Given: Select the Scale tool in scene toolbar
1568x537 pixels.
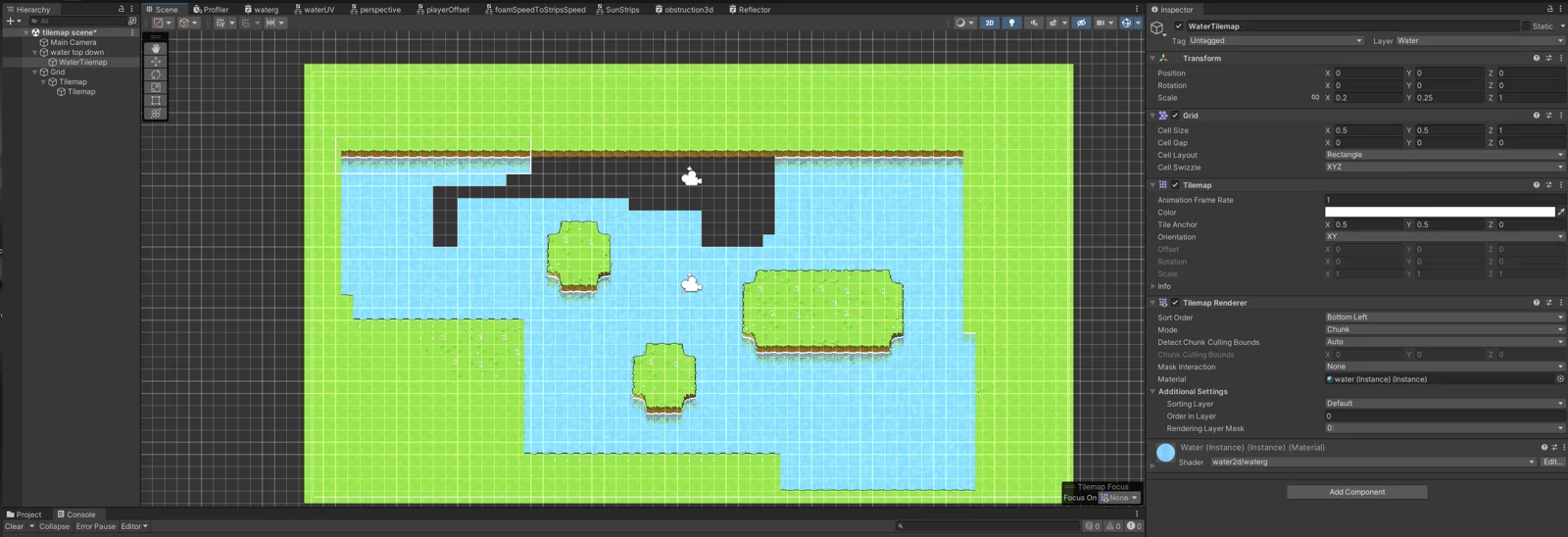Looking at the screenshot, I should pyautogui.click(x=156, y=87).
